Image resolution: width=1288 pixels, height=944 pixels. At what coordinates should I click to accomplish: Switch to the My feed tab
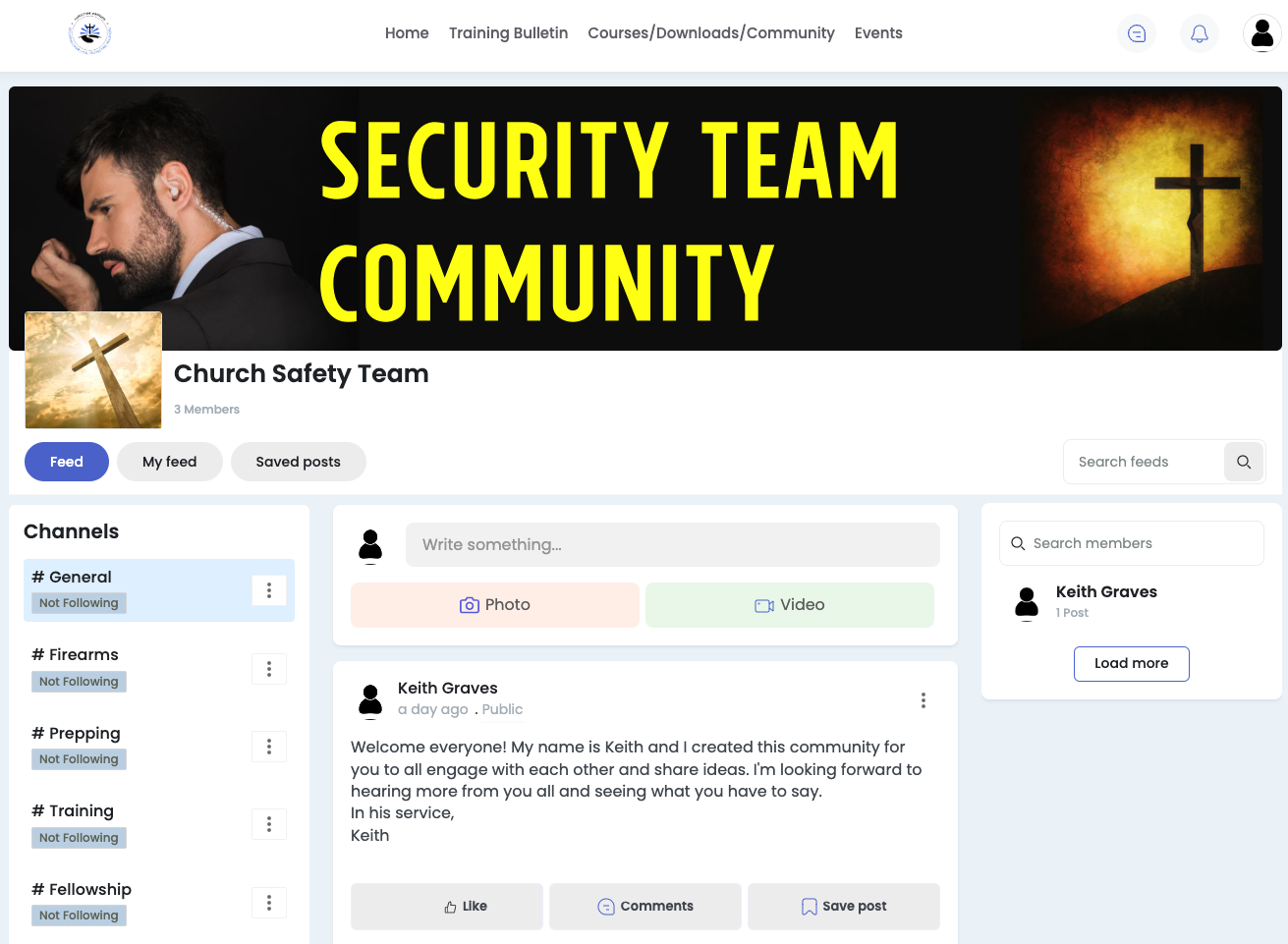[x=169, y=461]
